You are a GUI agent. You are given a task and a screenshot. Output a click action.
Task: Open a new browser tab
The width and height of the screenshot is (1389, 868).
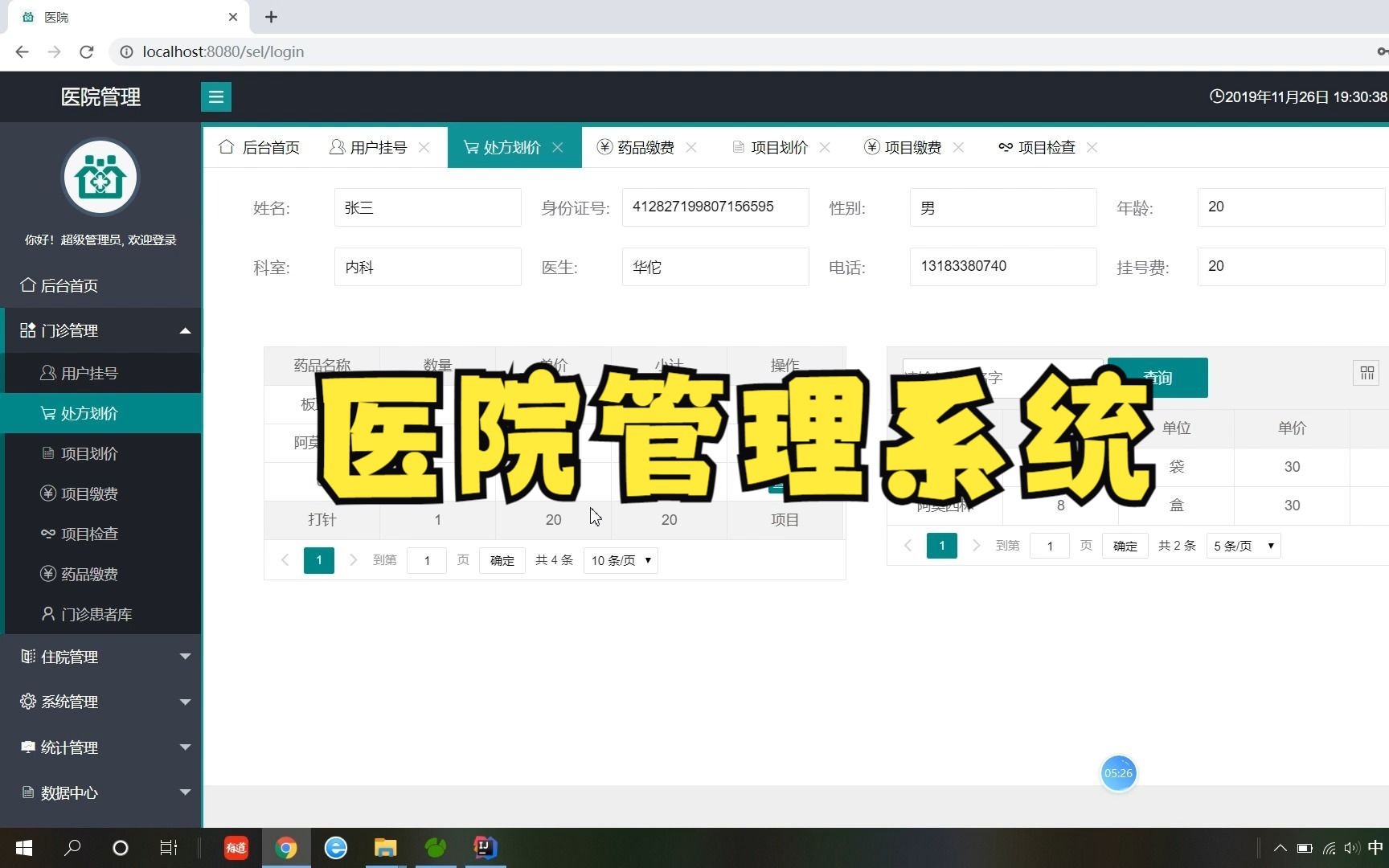271,17
